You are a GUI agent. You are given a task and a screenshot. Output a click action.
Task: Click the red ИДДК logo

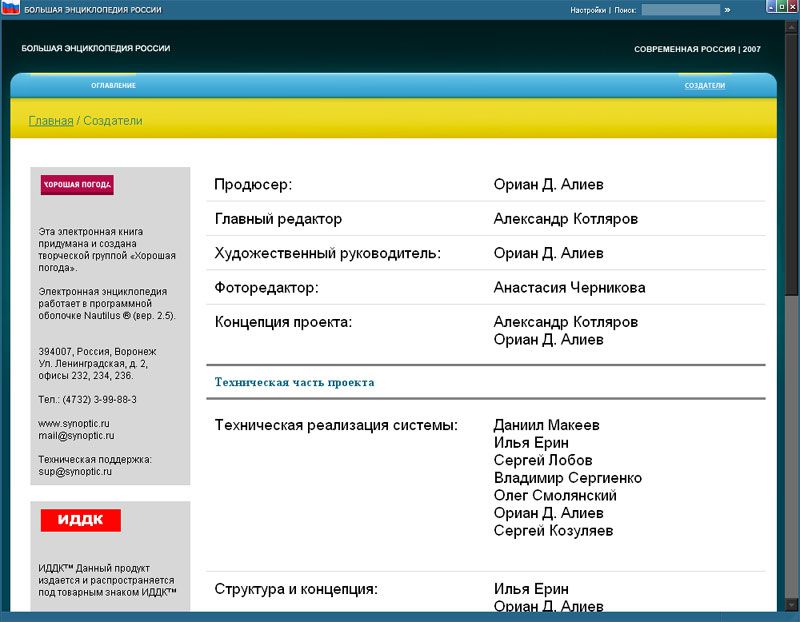click(x=80, y=520)
